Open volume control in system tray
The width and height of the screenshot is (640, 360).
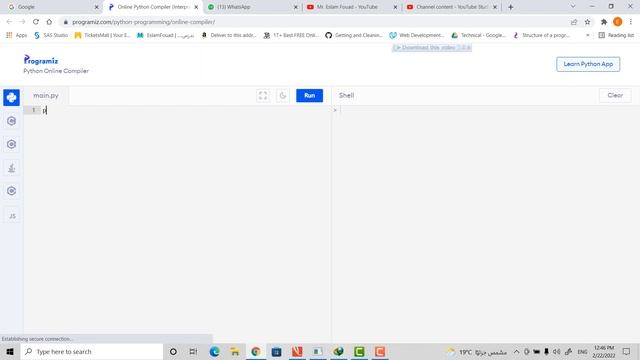pos(556,351)
